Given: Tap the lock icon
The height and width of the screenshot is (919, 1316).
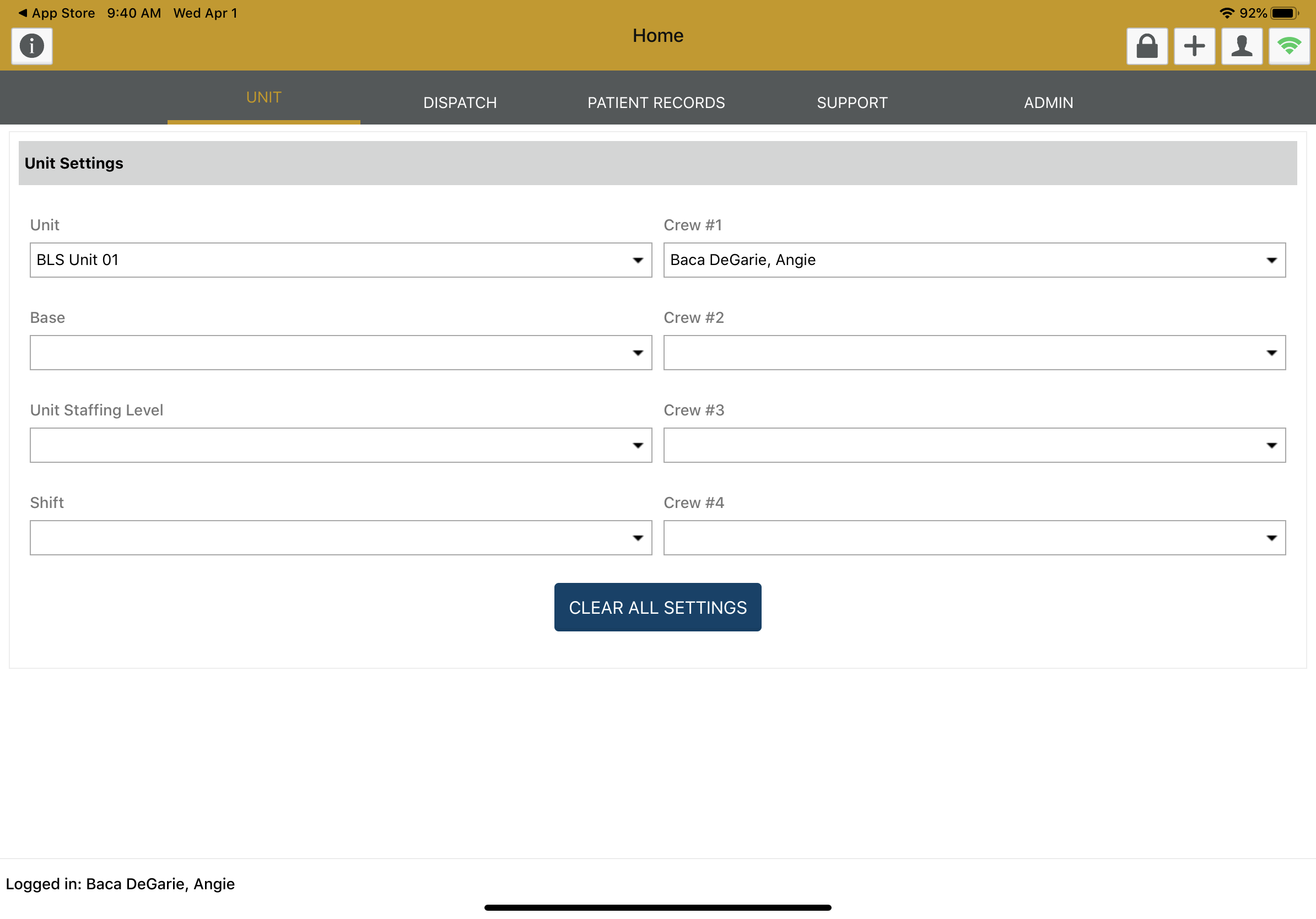Looking at the screenshot, I should point(1146,46).
